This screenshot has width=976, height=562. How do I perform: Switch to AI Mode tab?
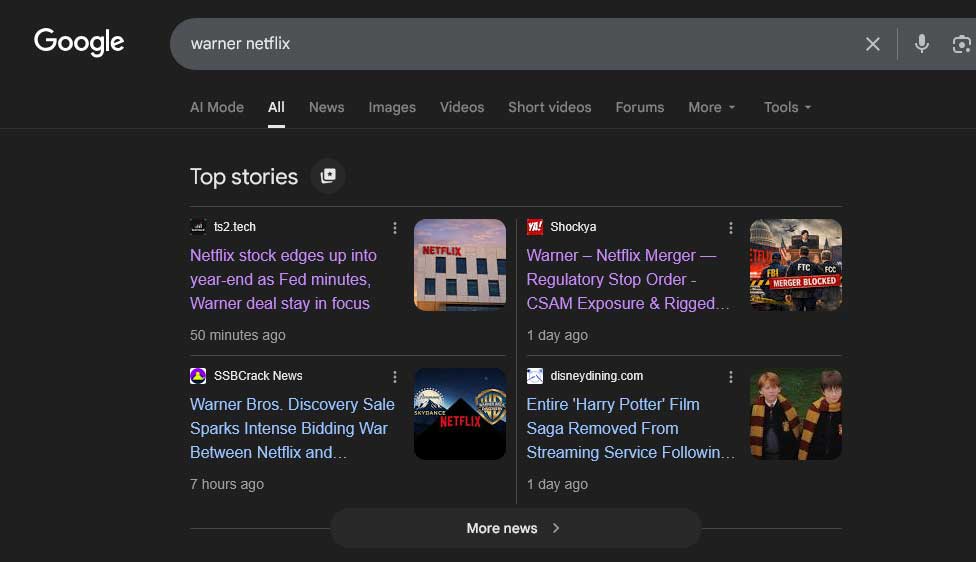(x=217, y=107)
